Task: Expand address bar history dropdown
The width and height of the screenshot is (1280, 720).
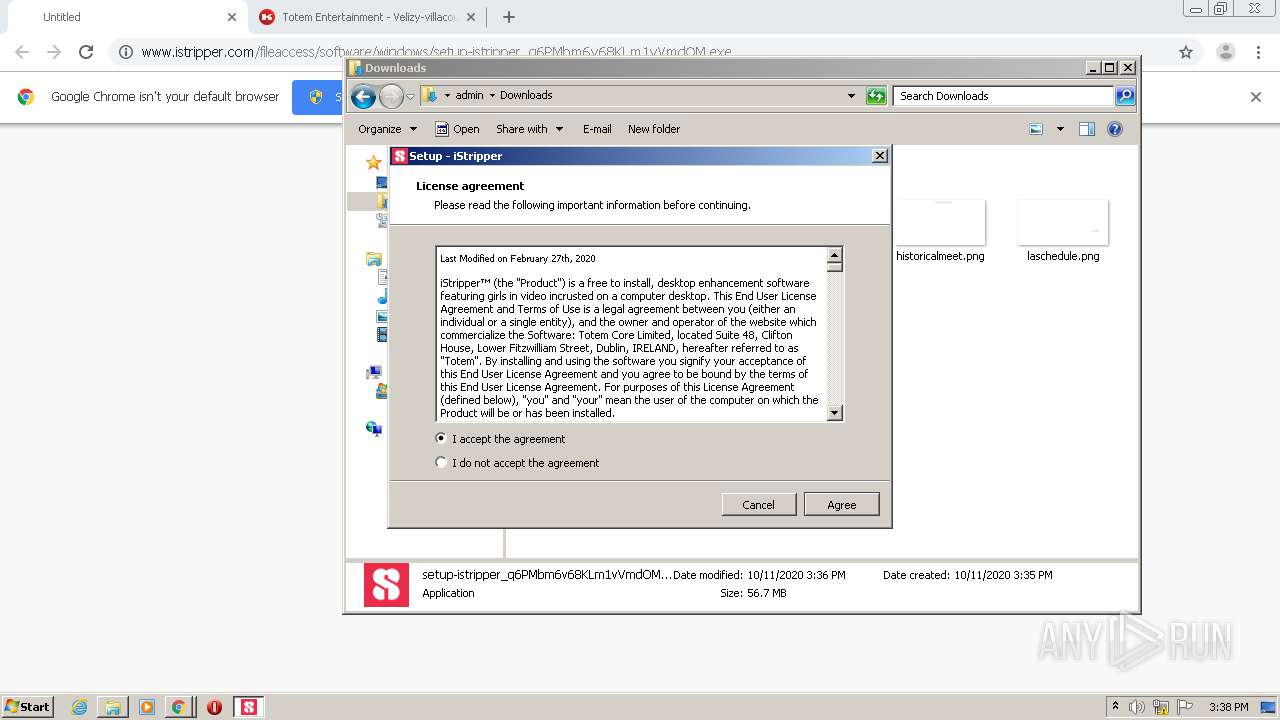Action: [851, 96]
